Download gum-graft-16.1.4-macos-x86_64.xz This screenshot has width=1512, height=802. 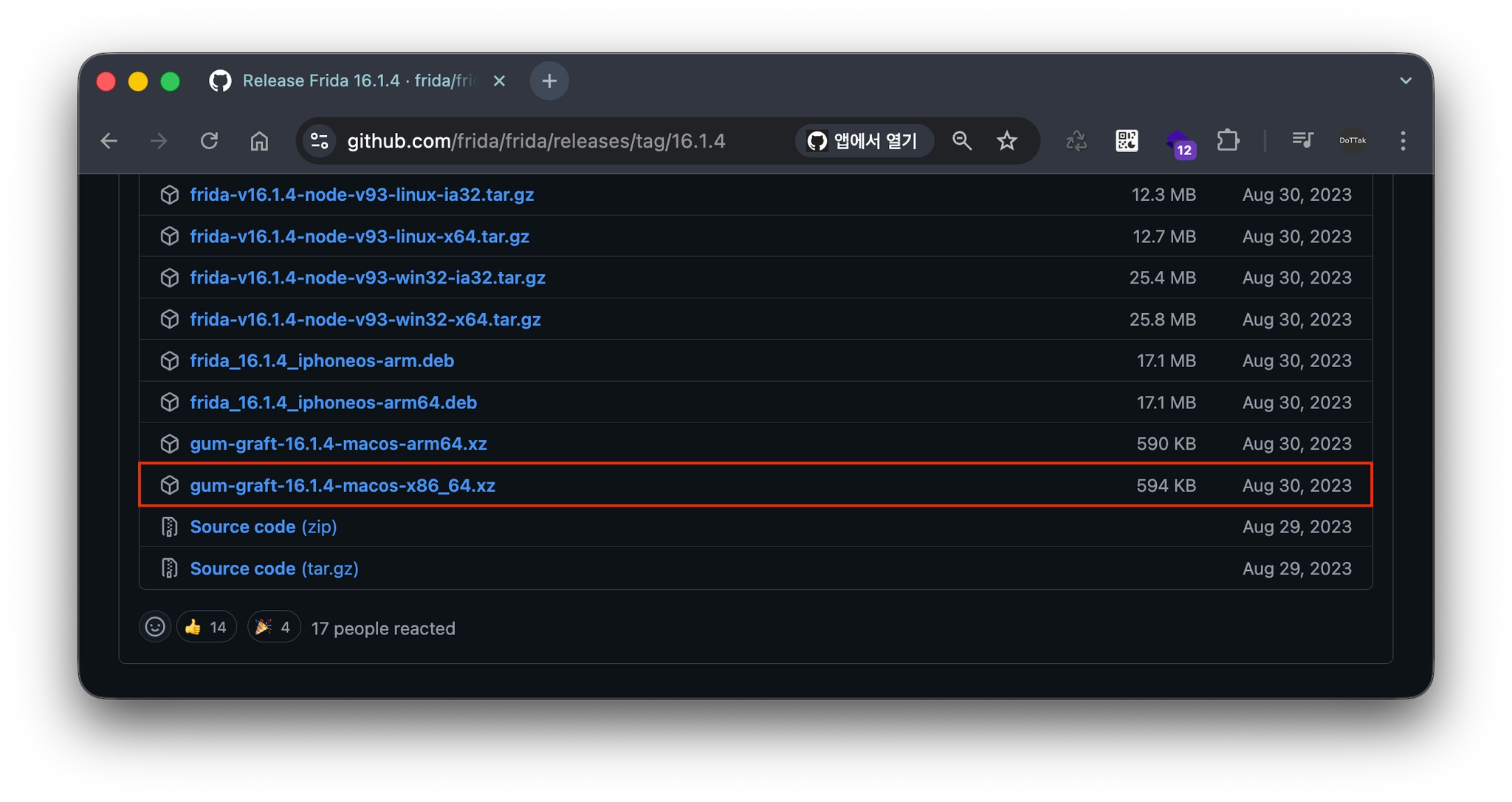click(x=343, y=485)
